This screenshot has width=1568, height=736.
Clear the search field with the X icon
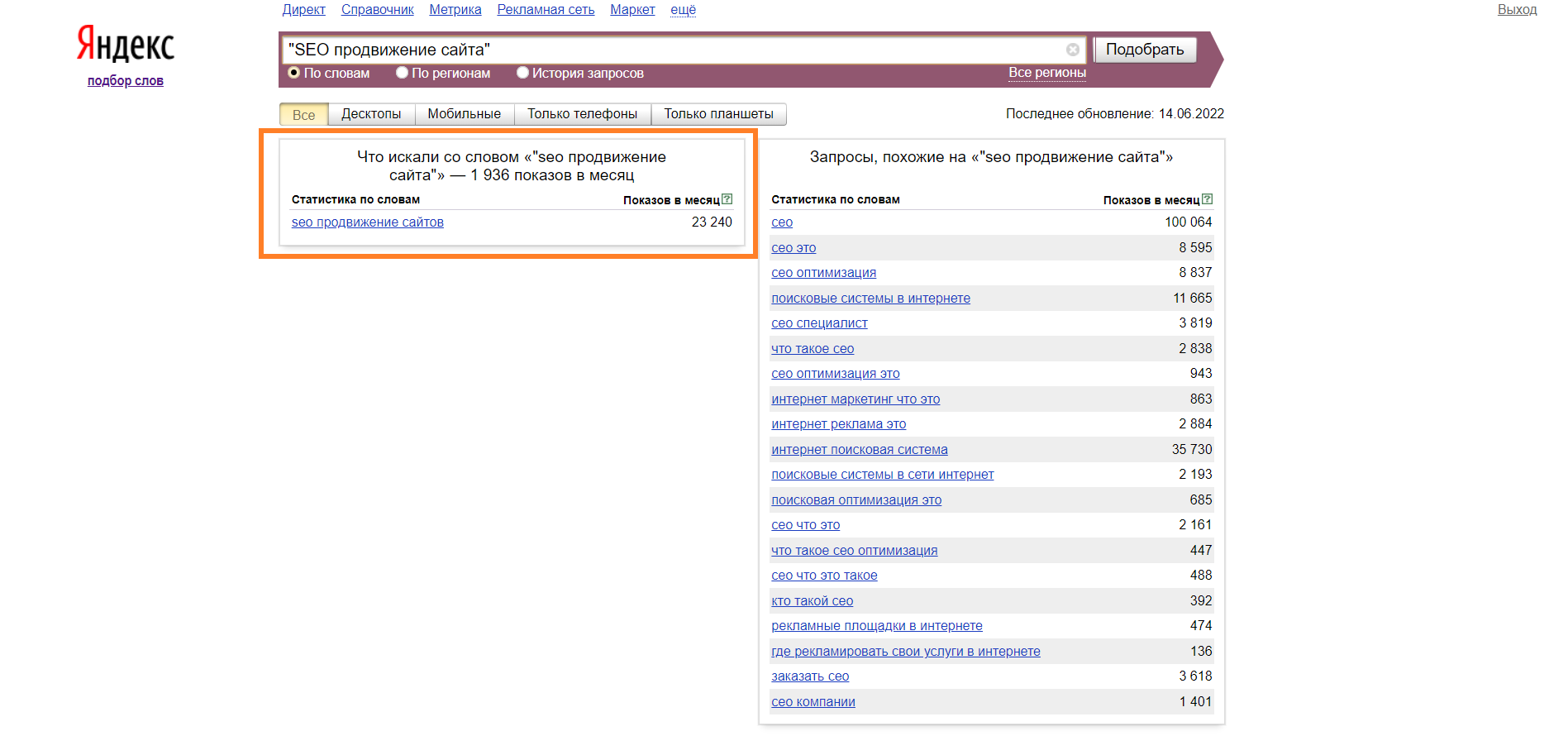pyautogui.click(x=1073, y=50)
